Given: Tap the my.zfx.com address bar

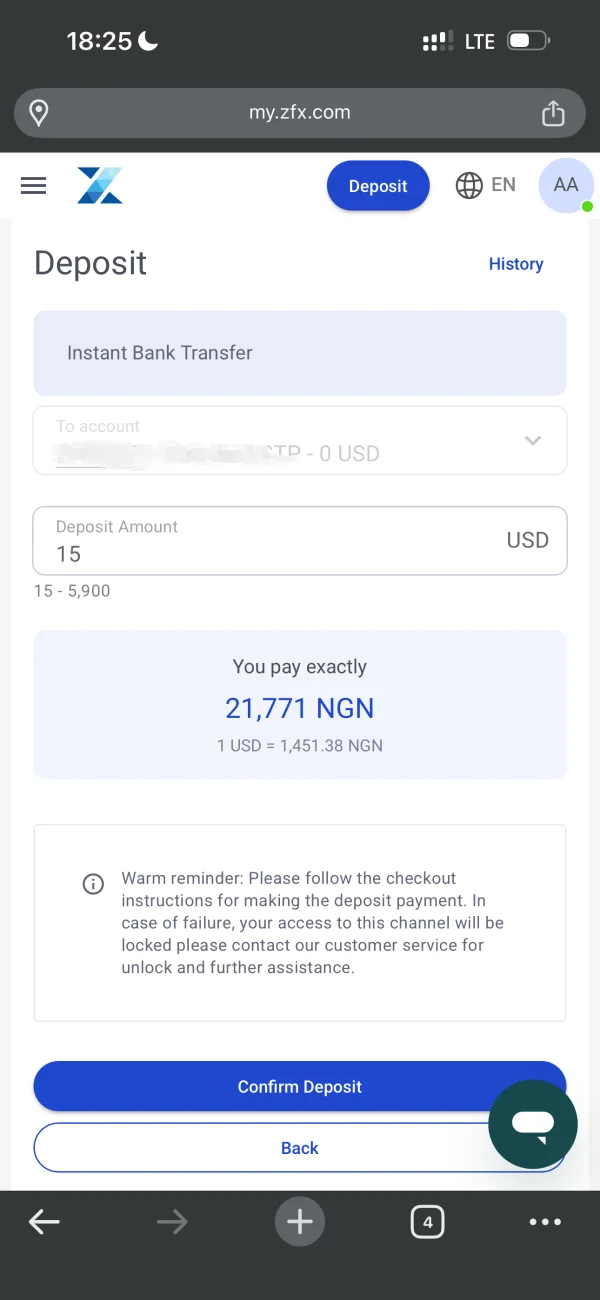Looking at the screenshot, I should click(299, 113).
